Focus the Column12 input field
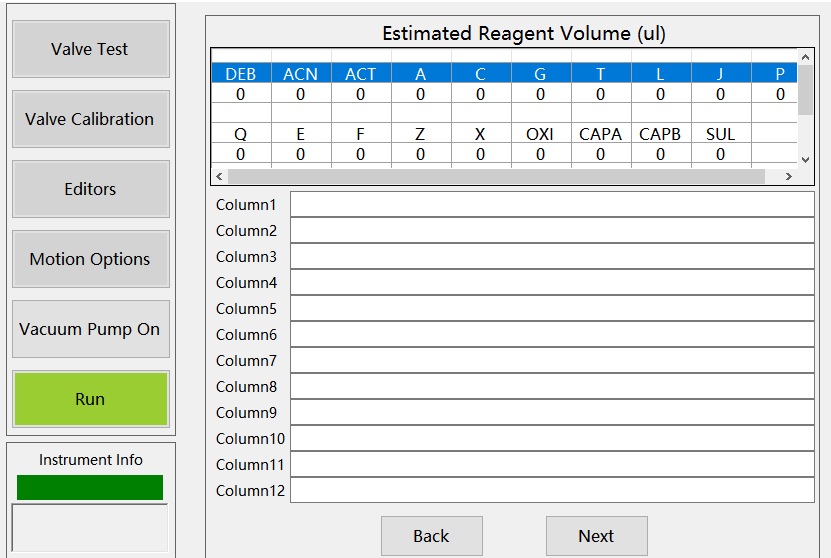831x558 pixels. click(x=552, y=490)
